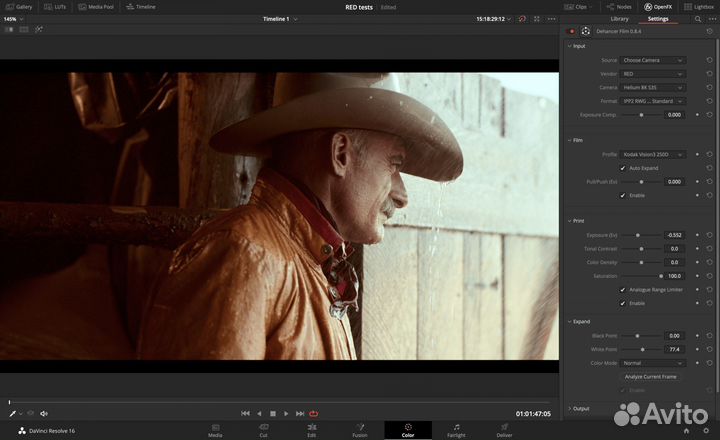Screen dimensions: 720x440
Task: Collapse the Print section
Action: click(570, 221)
